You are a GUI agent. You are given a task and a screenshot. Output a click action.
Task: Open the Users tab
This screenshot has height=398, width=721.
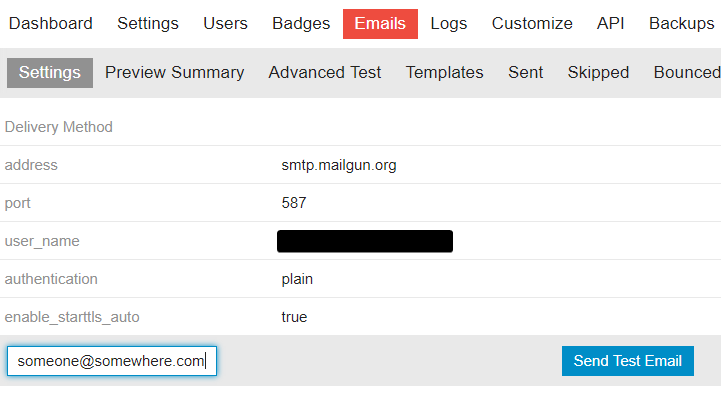tap(225, 23)
